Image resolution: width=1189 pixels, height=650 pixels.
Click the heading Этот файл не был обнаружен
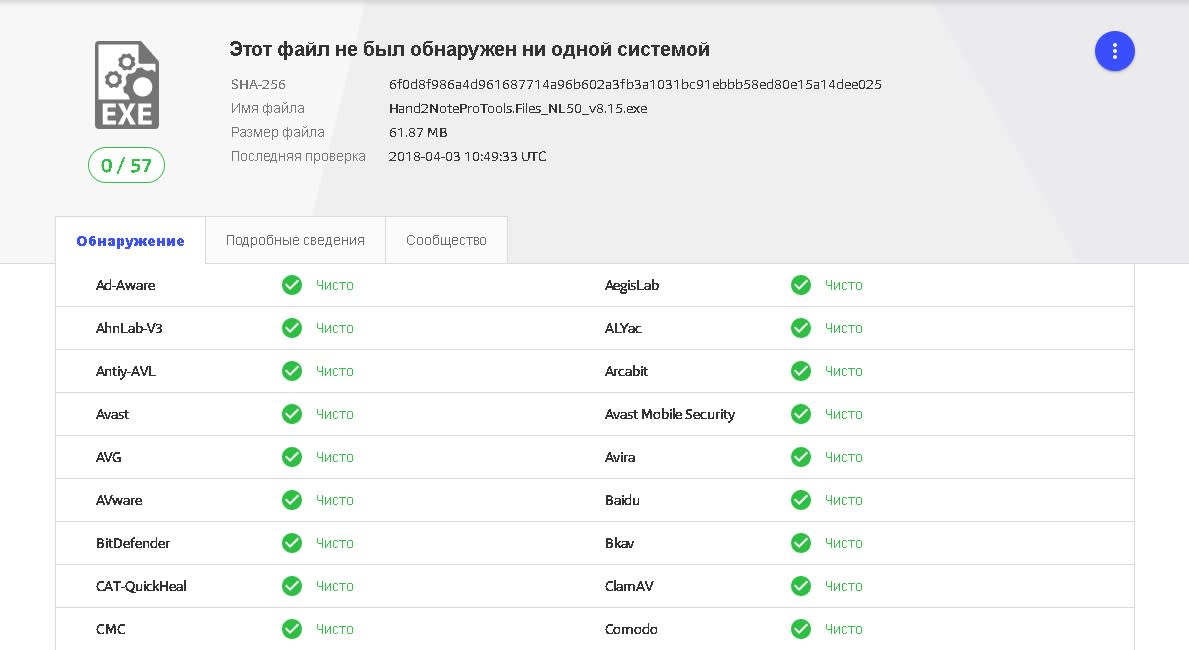469,49
